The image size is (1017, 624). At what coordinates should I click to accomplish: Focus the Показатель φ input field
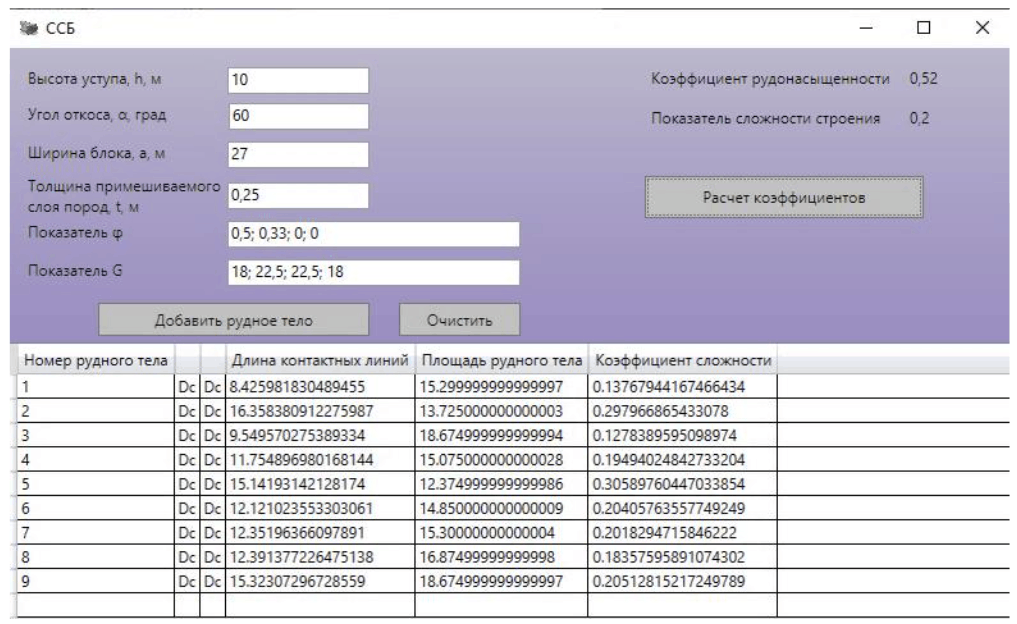pyautogui.click(x=372, y=235)
